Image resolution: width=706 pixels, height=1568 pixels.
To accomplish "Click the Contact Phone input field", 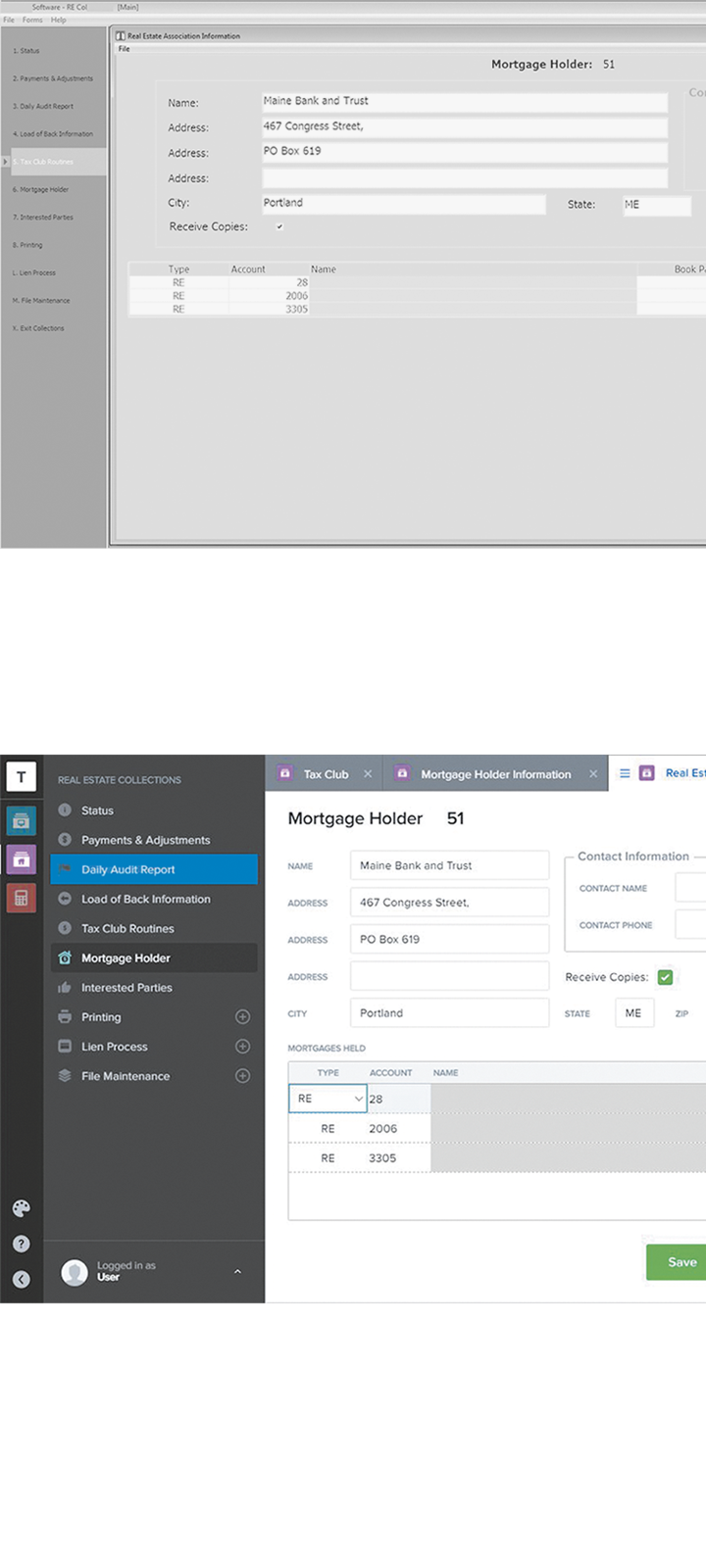I will coord(690,924).
